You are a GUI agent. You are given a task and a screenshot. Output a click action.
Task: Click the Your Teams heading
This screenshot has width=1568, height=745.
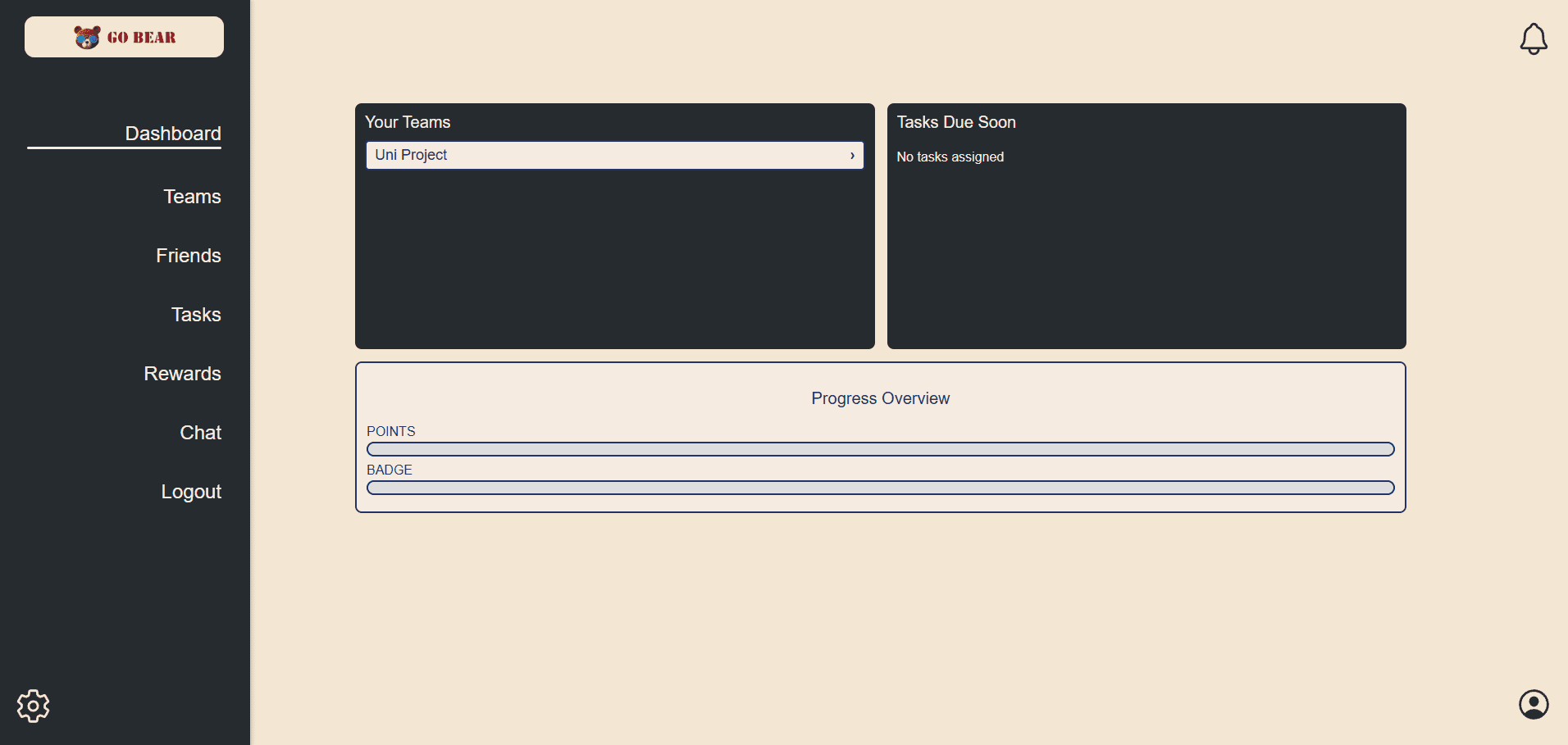(x=408, y=122)
